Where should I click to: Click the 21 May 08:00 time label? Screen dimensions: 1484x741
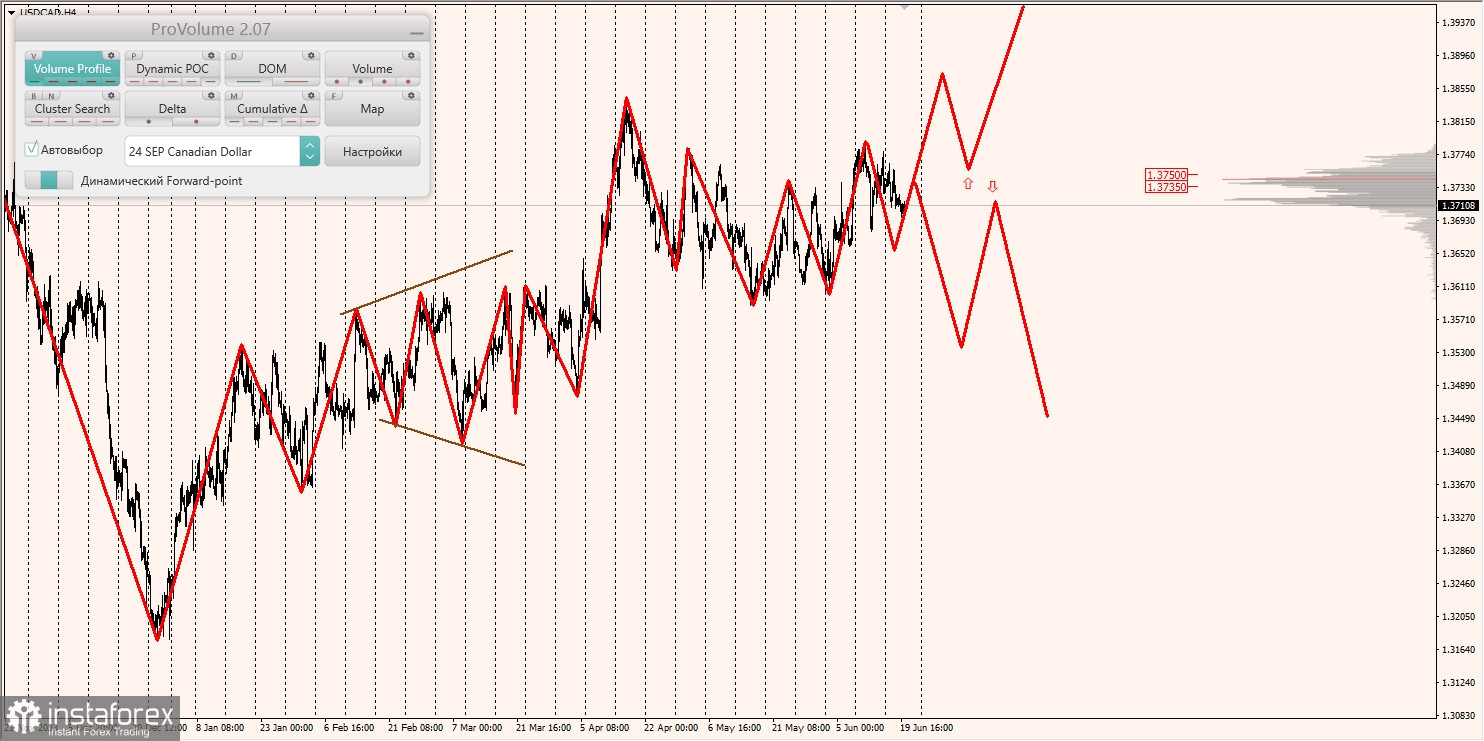pyautogui.click(x=801, y=728)
